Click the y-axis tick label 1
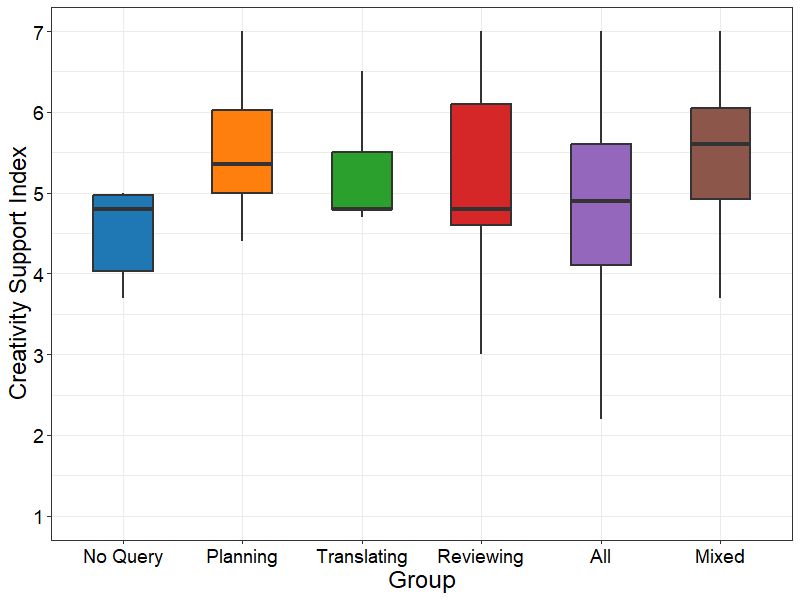The height and width of the screenshot is (600, 800). pyautogui.click(x=37, y=517)
